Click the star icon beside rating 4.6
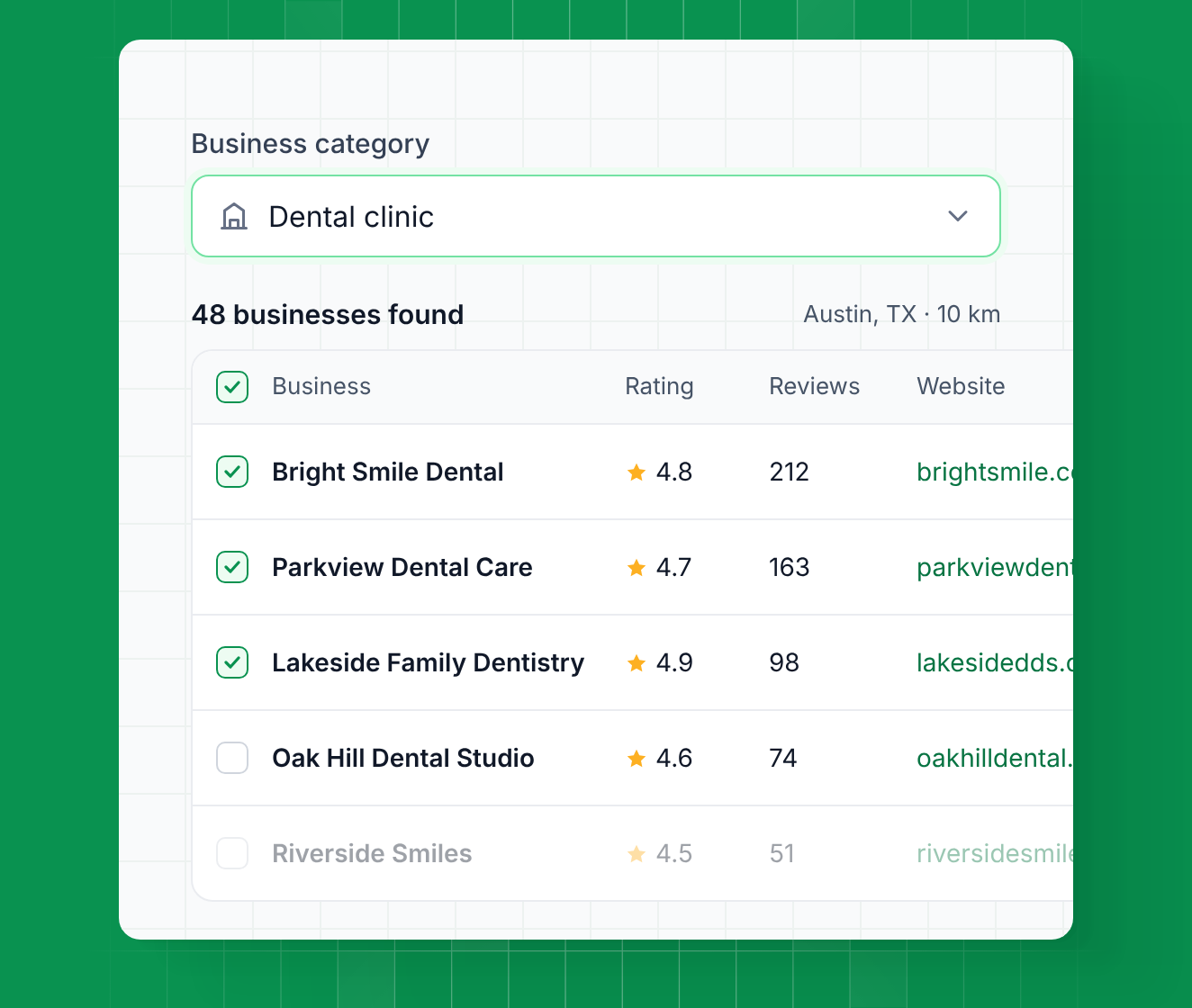Screen dimensions: 1192x1008 point(637,758)
